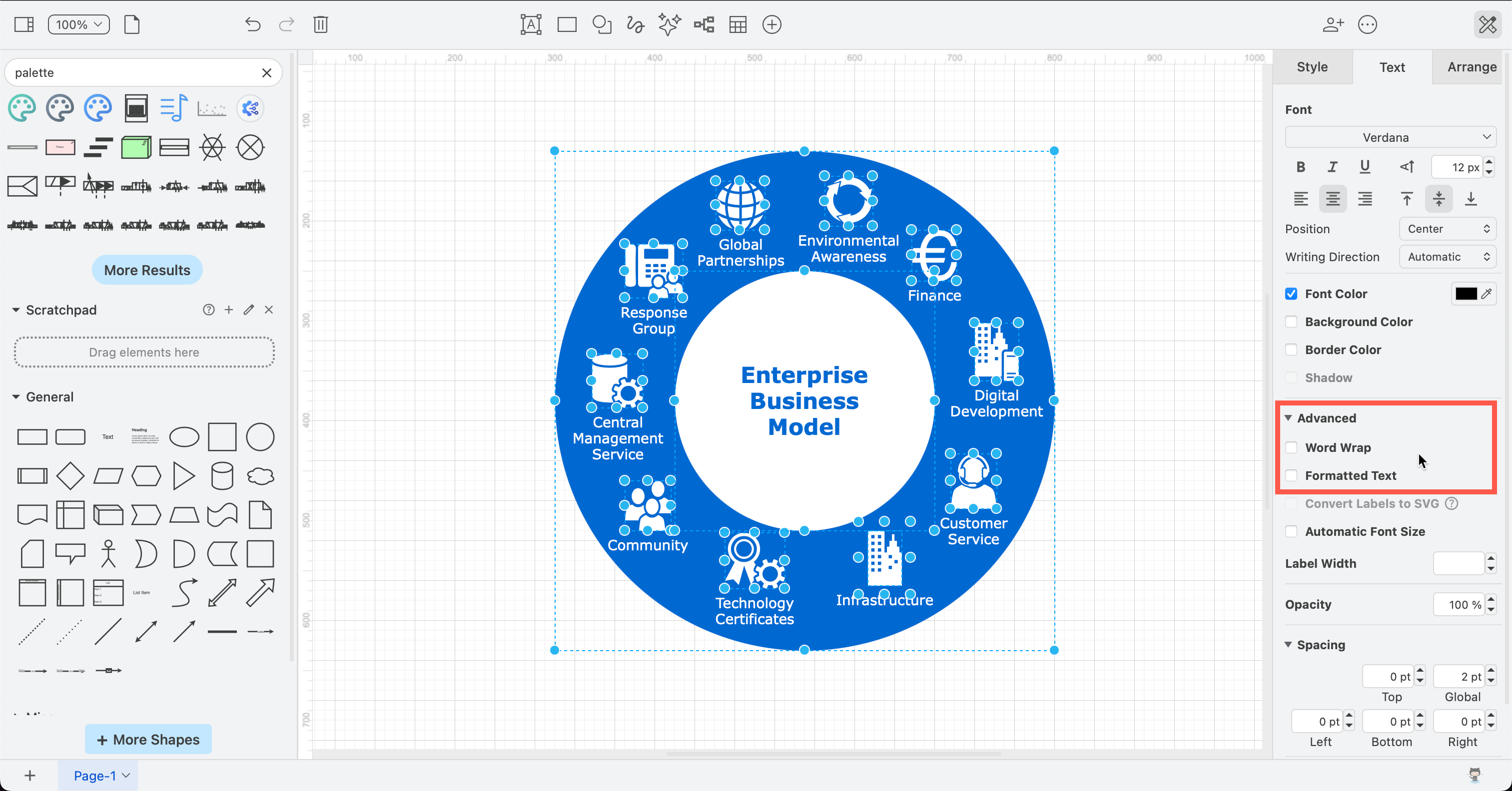Open the new page icon in toolbar
The width and height of the screenshot is (1512, 791).
(x=132, y=24)
